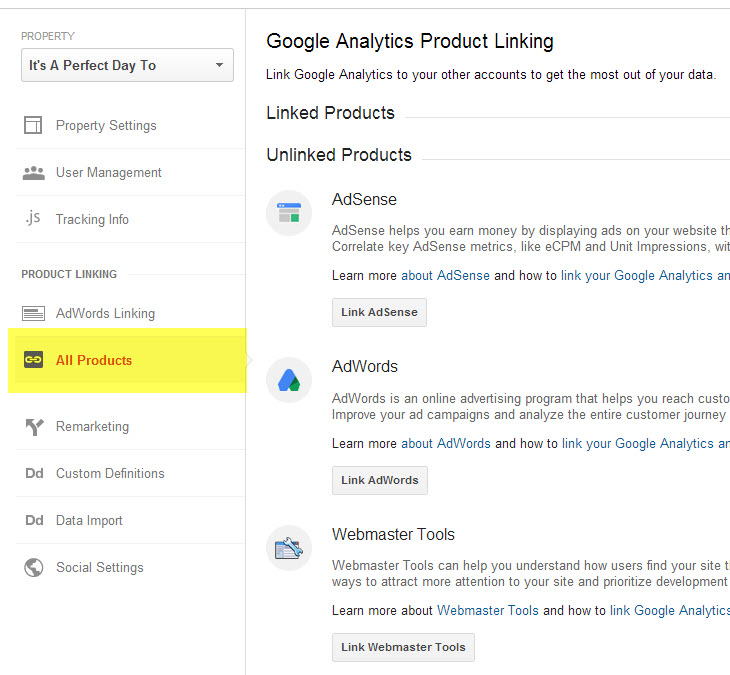The height and width of the screenshot is (675, 730).
Task: Open AdWords Linking
Action: [105, 313]
